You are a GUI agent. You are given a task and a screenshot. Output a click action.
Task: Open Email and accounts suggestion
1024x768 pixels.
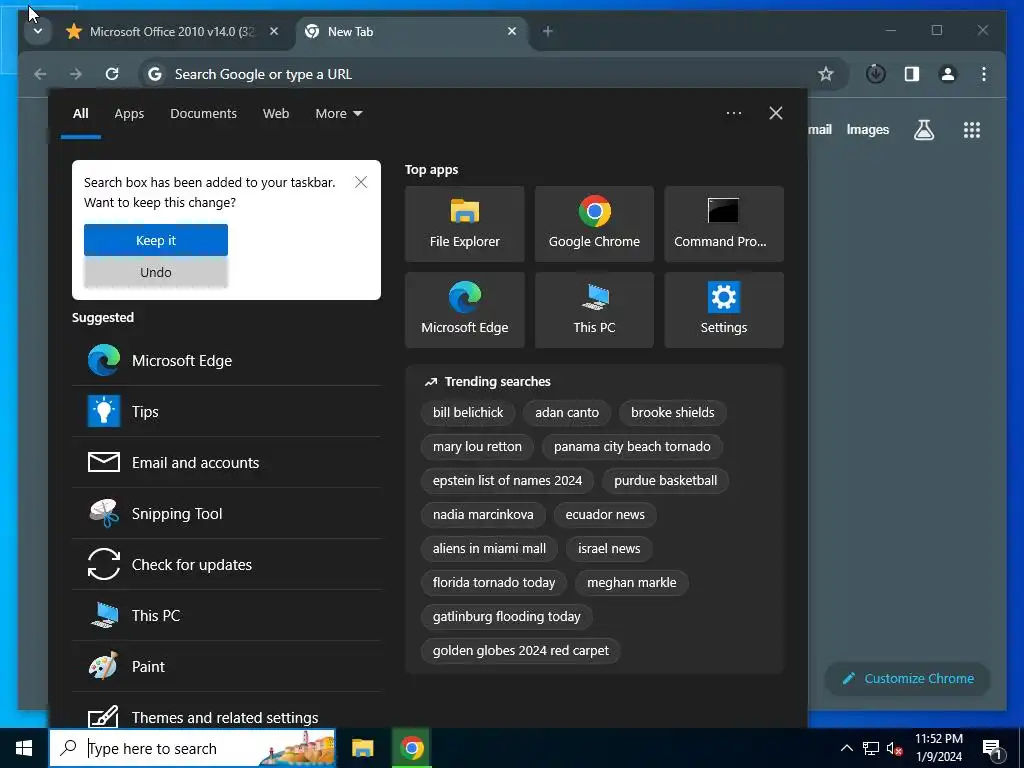coord(226,462)
